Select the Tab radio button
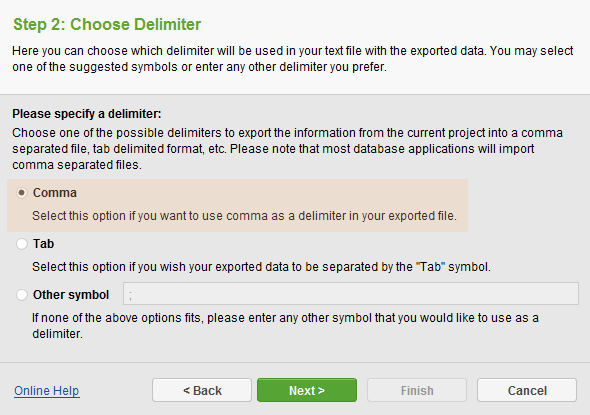Viewport: 590px width, 415px height. click(x=22, y=244)
